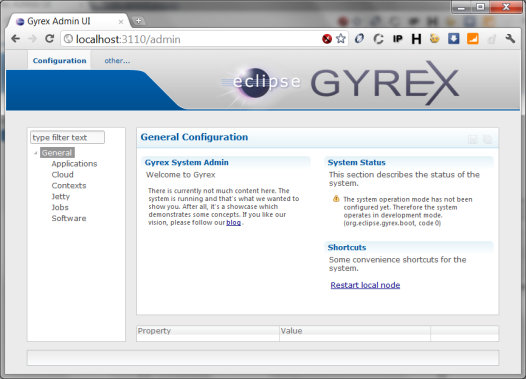This screenshot has height=379, width=526.
Task: Reload the page with the refresh icon
Action: (x=49, y=39)
